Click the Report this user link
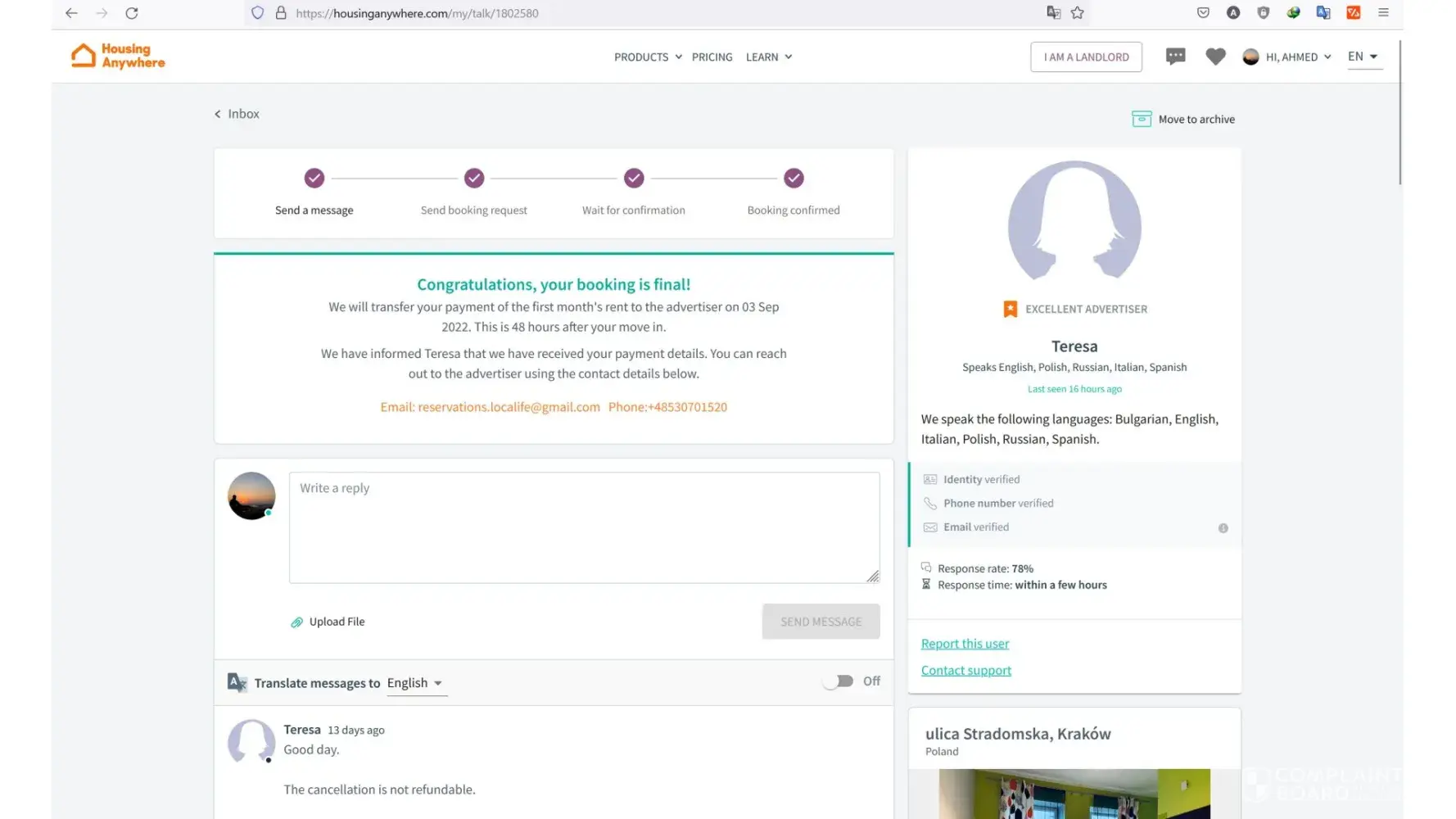 pyautogui.click(x=965, y=644)
